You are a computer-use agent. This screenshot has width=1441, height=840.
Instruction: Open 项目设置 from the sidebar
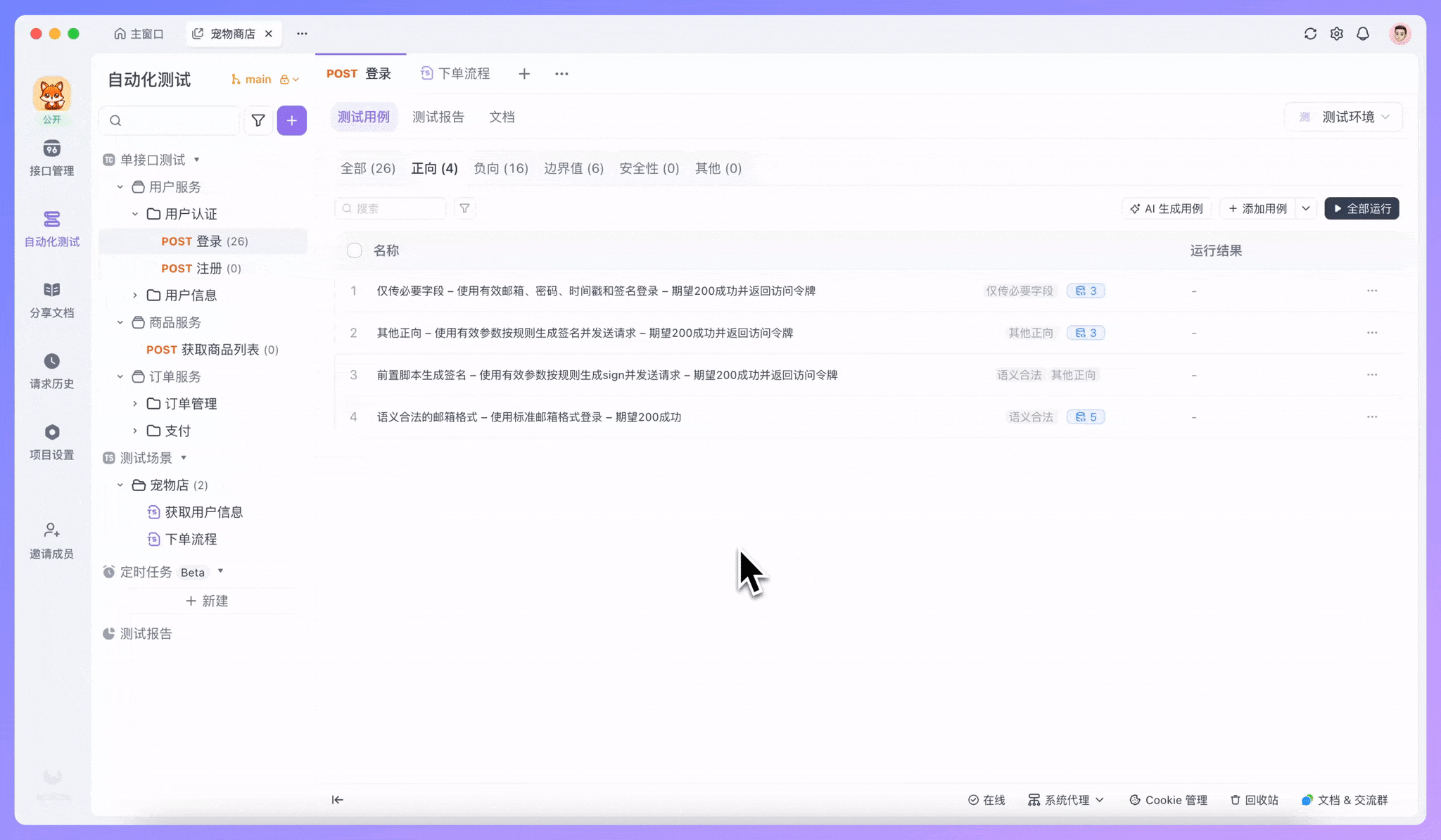point(51,440)
